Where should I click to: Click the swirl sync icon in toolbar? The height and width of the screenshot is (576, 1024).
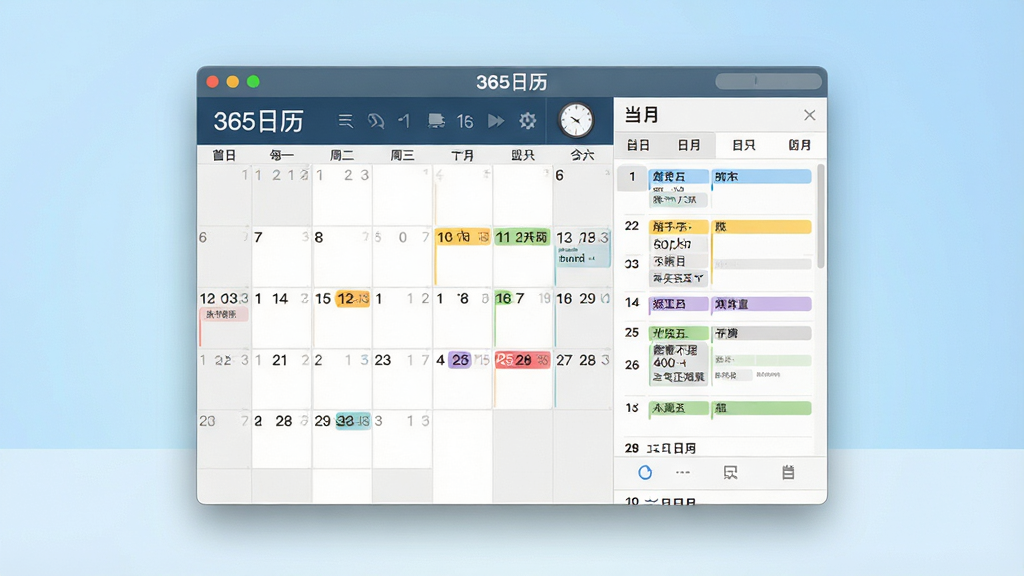point(376,121)
